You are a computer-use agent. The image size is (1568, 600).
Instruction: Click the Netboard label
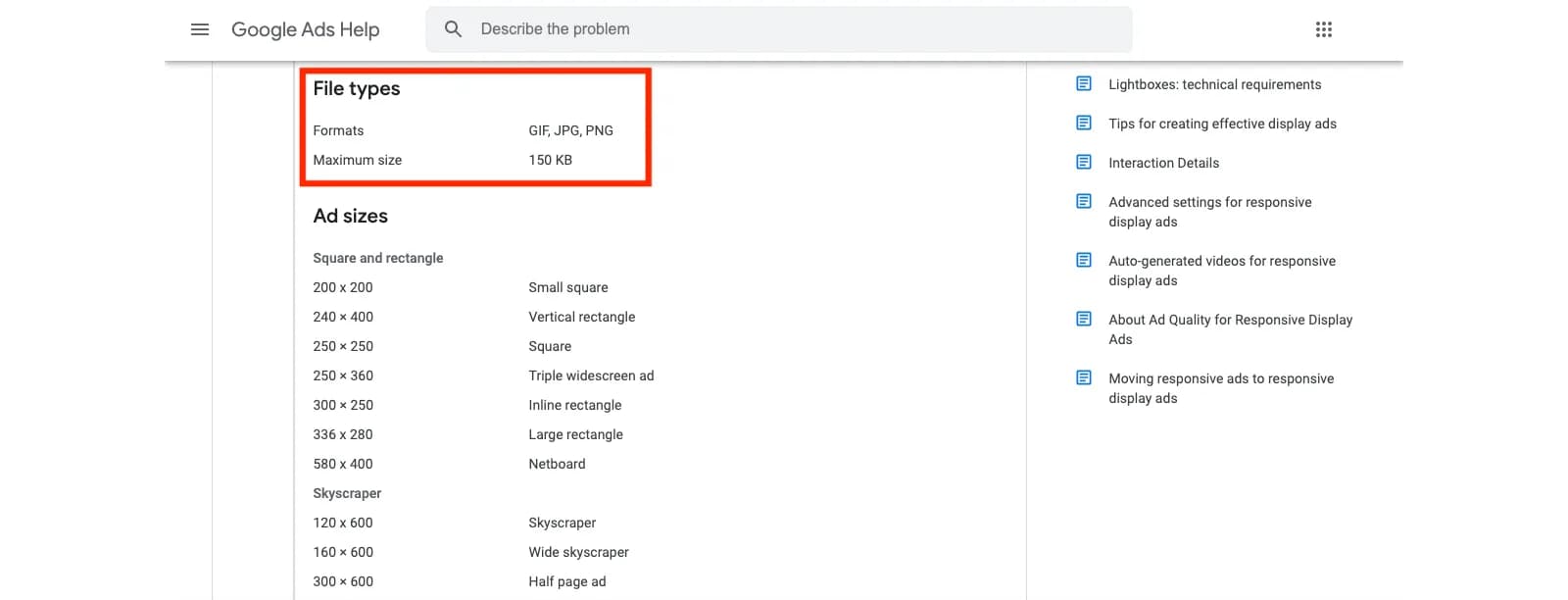[557, 464]
